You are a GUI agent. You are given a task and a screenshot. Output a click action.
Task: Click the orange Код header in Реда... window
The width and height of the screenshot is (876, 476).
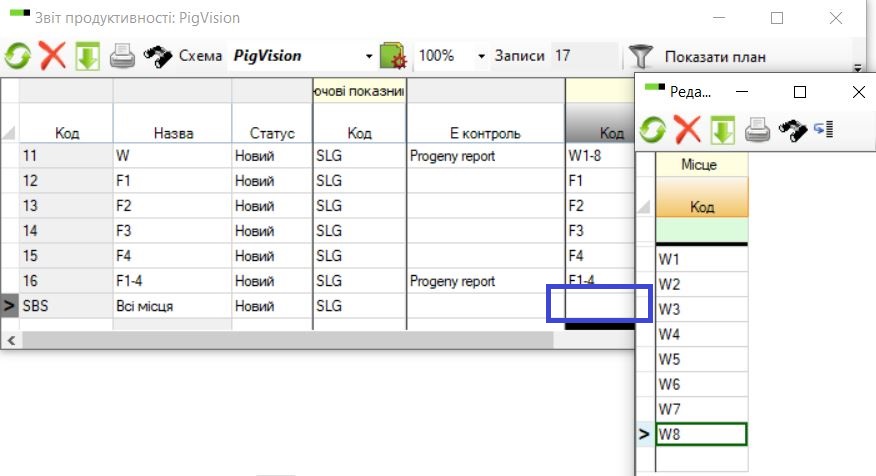tap(702, 197)
